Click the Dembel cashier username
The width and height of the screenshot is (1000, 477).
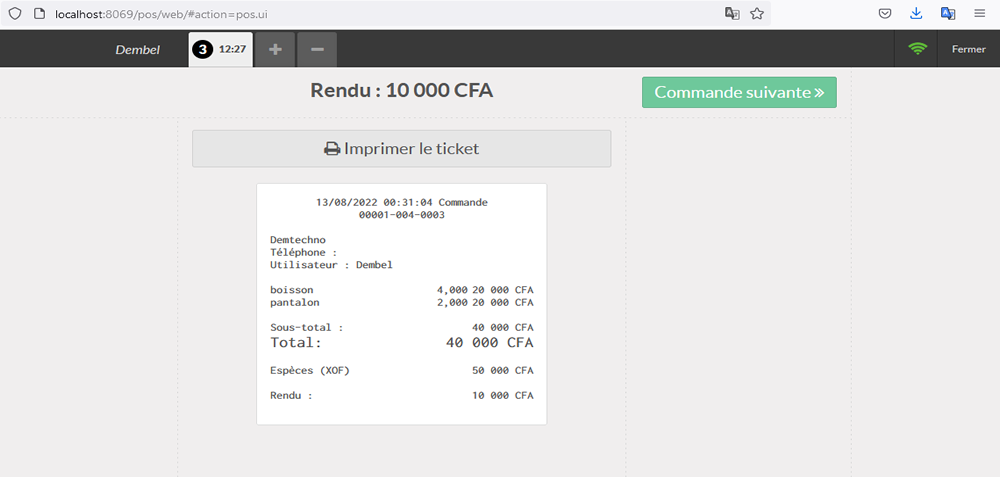[137, 49]
